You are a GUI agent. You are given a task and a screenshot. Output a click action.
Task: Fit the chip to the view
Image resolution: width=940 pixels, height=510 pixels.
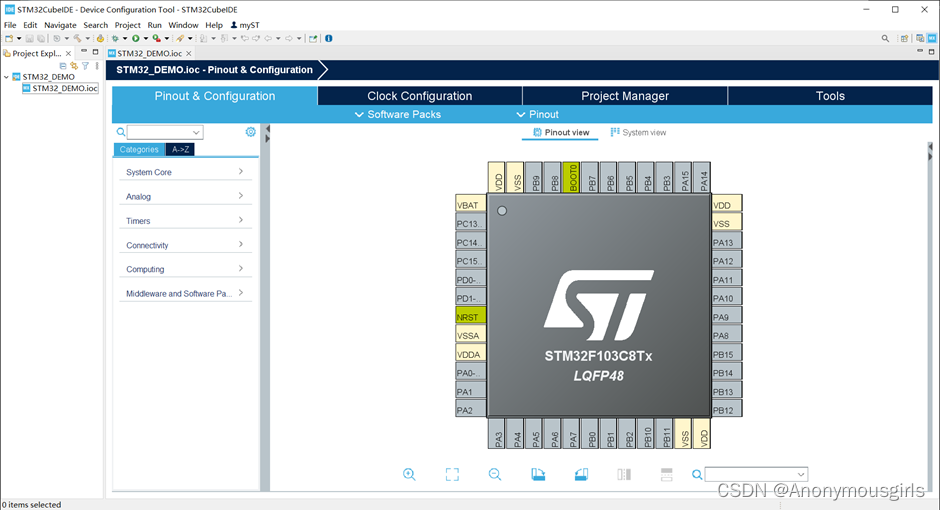pos(452,475)
